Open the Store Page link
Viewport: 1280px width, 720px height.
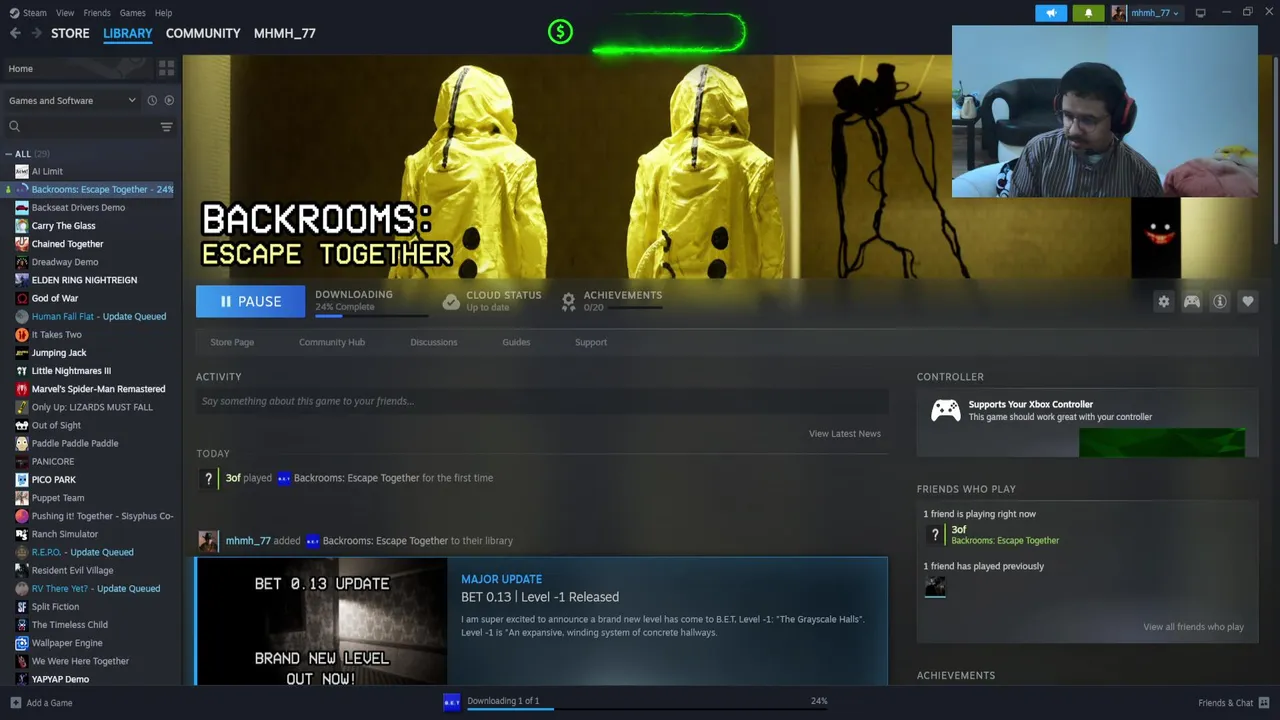click(232, 342)
